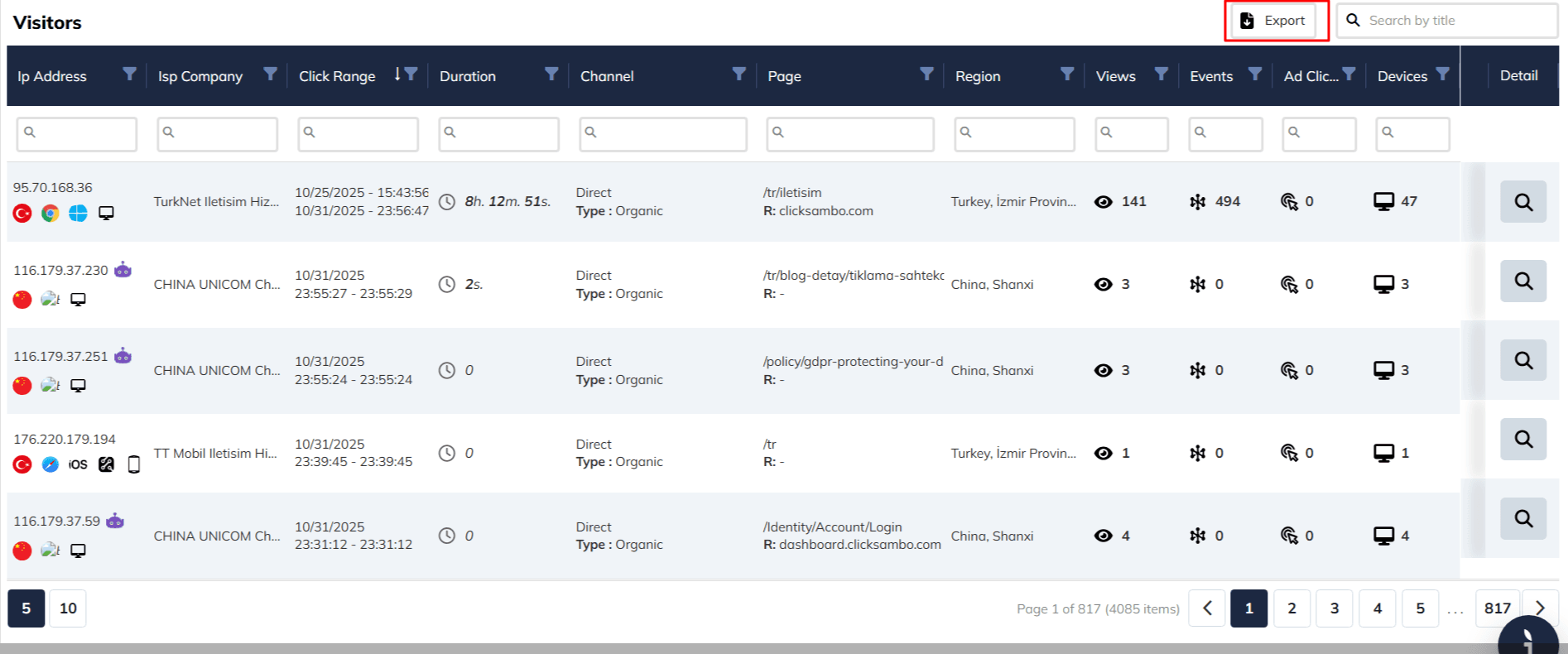Select 5 items per page
This screenshot has width=1568, height=654.
pos(26,608)
